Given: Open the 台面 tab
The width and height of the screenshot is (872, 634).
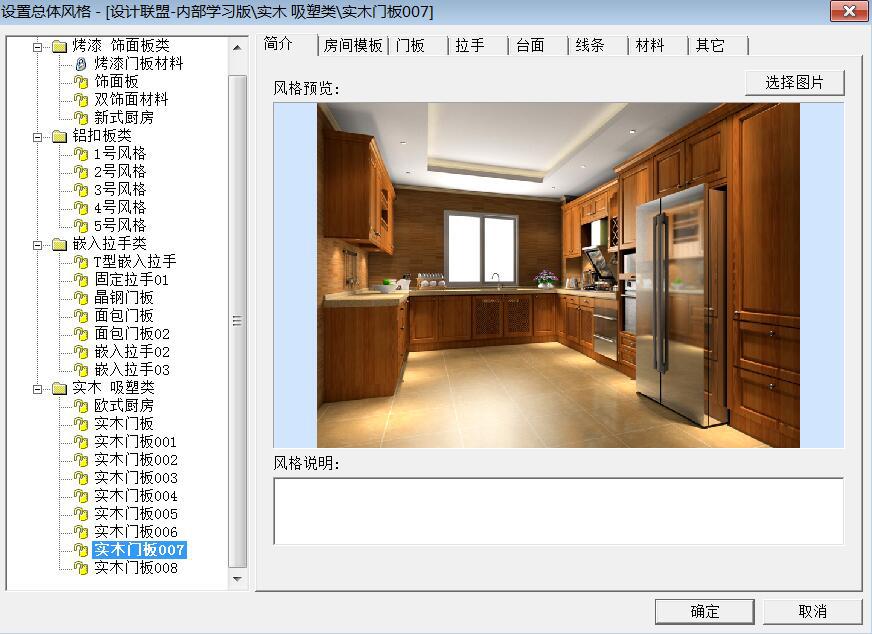Looking at the screenshot, I should point(538,46).
